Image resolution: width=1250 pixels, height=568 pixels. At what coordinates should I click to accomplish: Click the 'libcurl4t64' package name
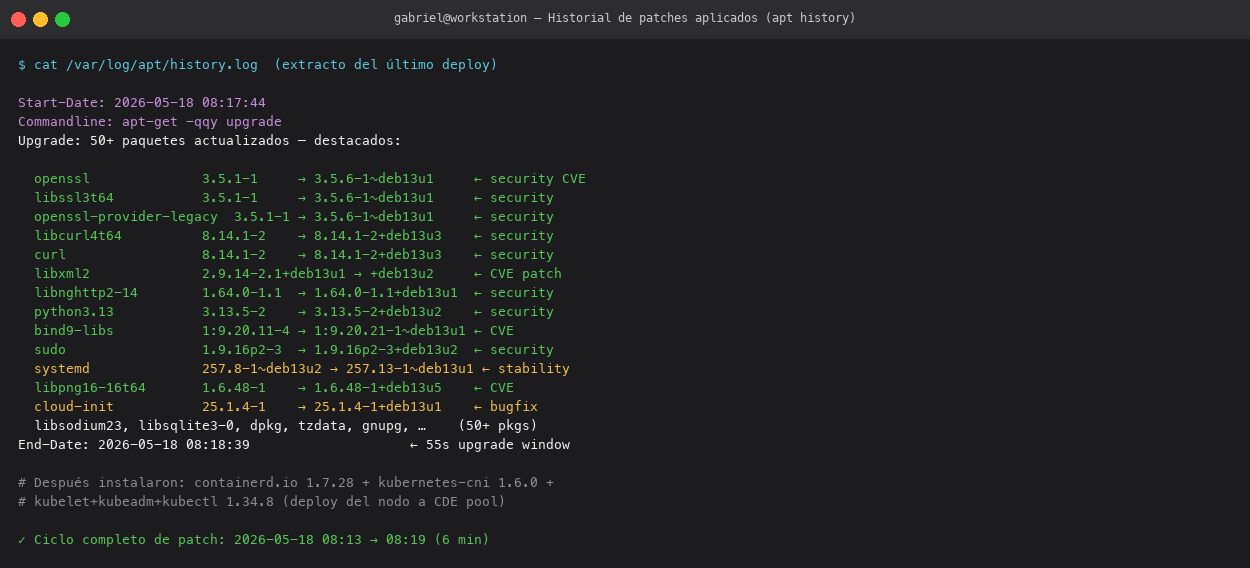tap(78, 236)
